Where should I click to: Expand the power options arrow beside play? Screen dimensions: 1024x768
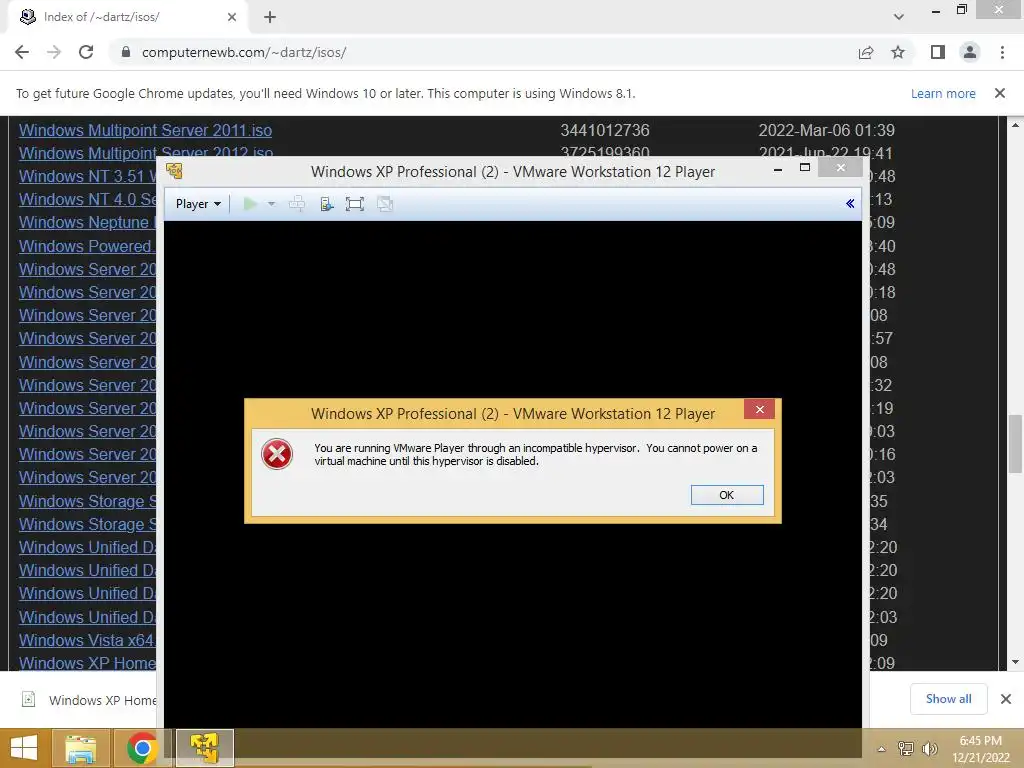[272, 204]
